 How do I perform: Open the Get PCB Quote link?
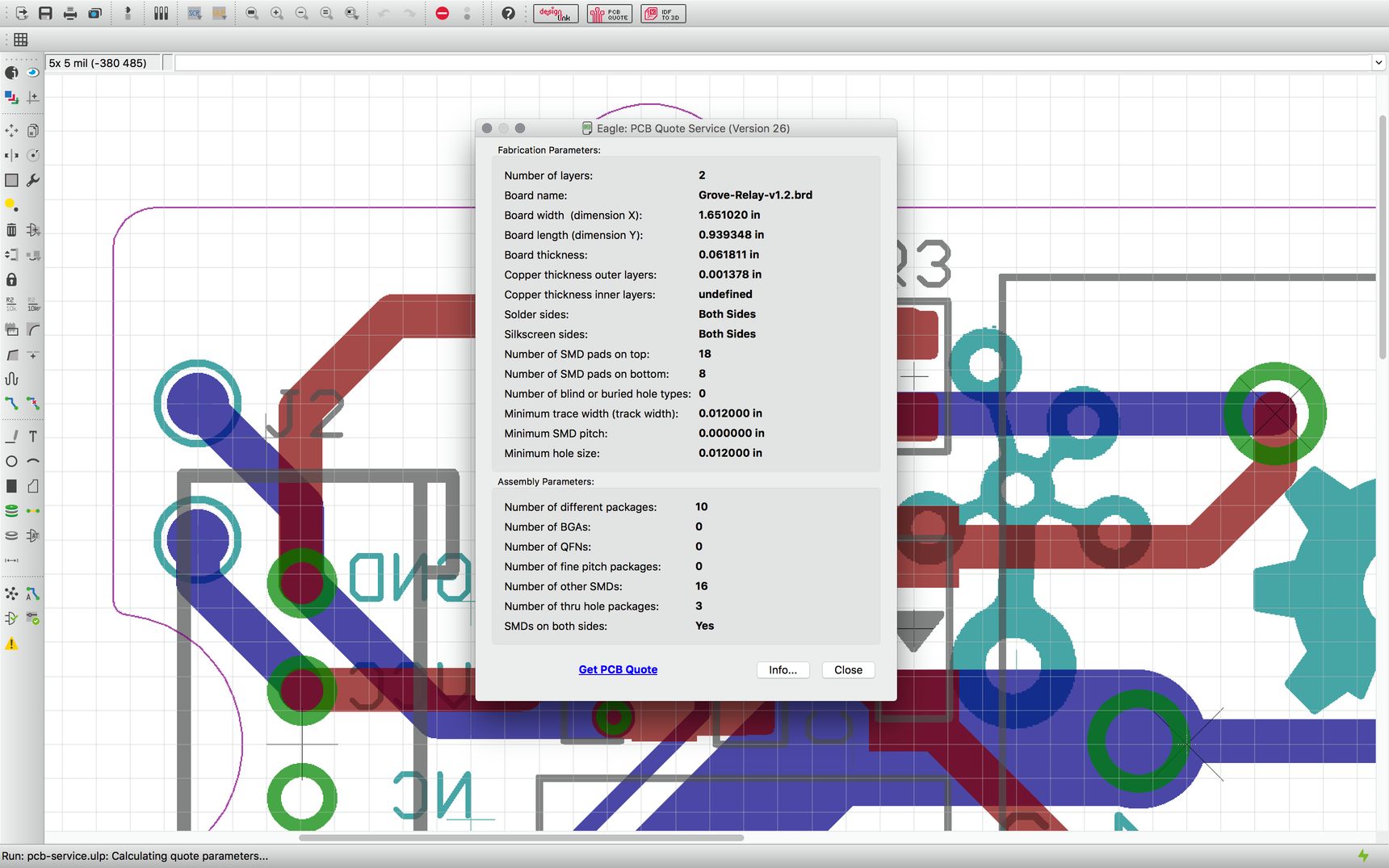(x=618, y=669)
